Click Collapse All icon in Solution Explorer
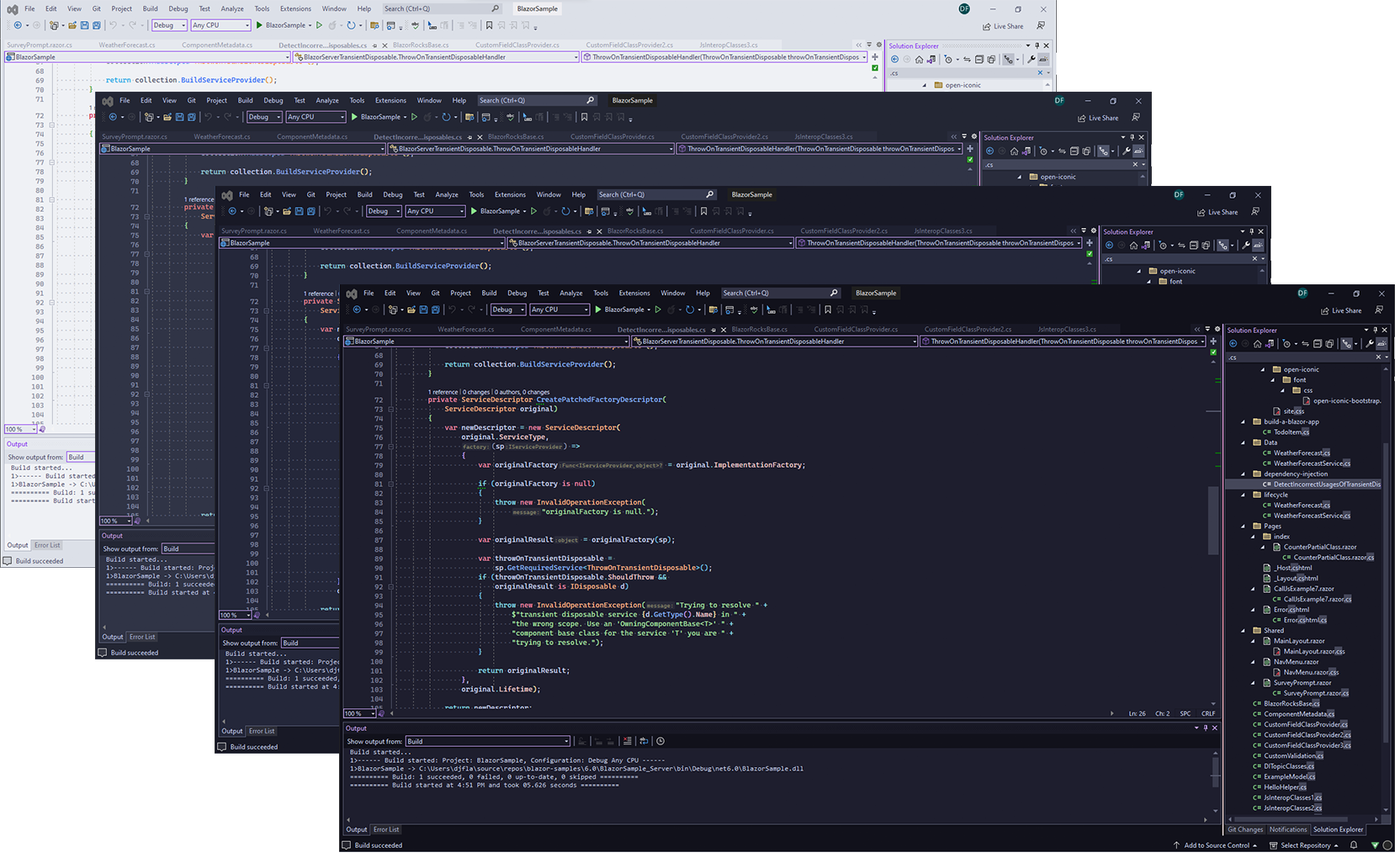This screenshot has width=1400, height=863. coord(1318,343)
